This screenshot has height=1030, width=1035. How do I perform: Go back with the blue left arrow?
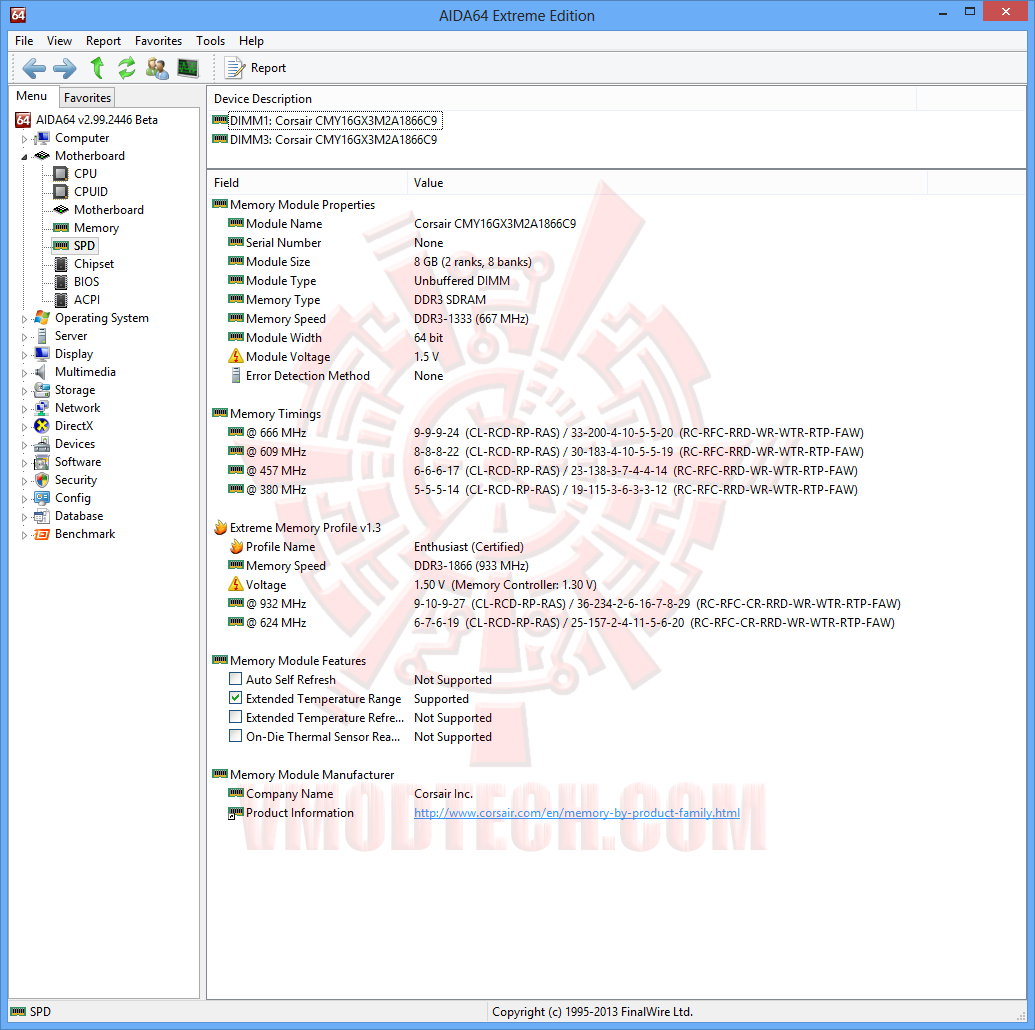click(x=34, y=68)
